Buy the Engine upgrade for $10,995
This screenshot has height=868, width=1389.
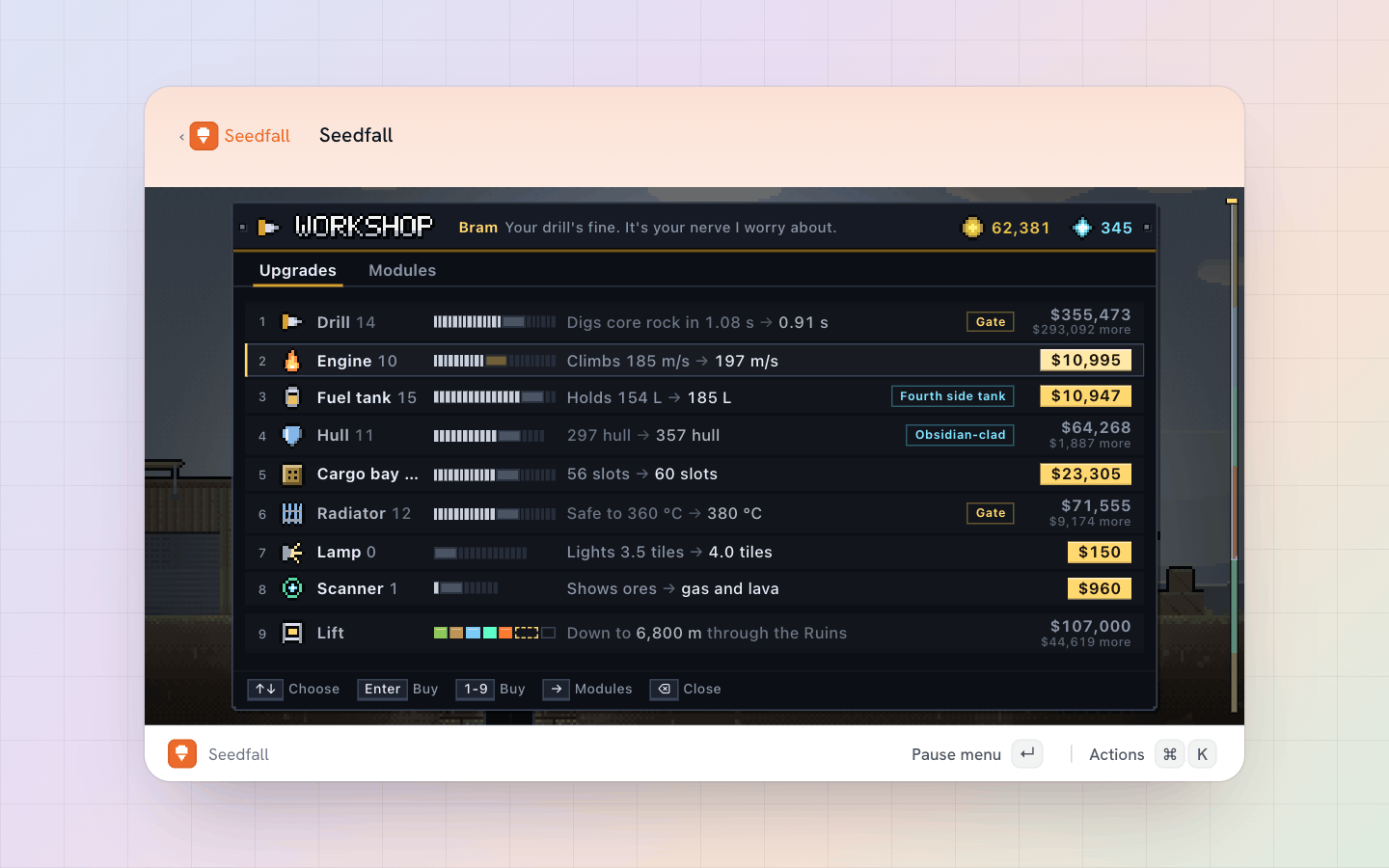click(x=1086, y=361)
